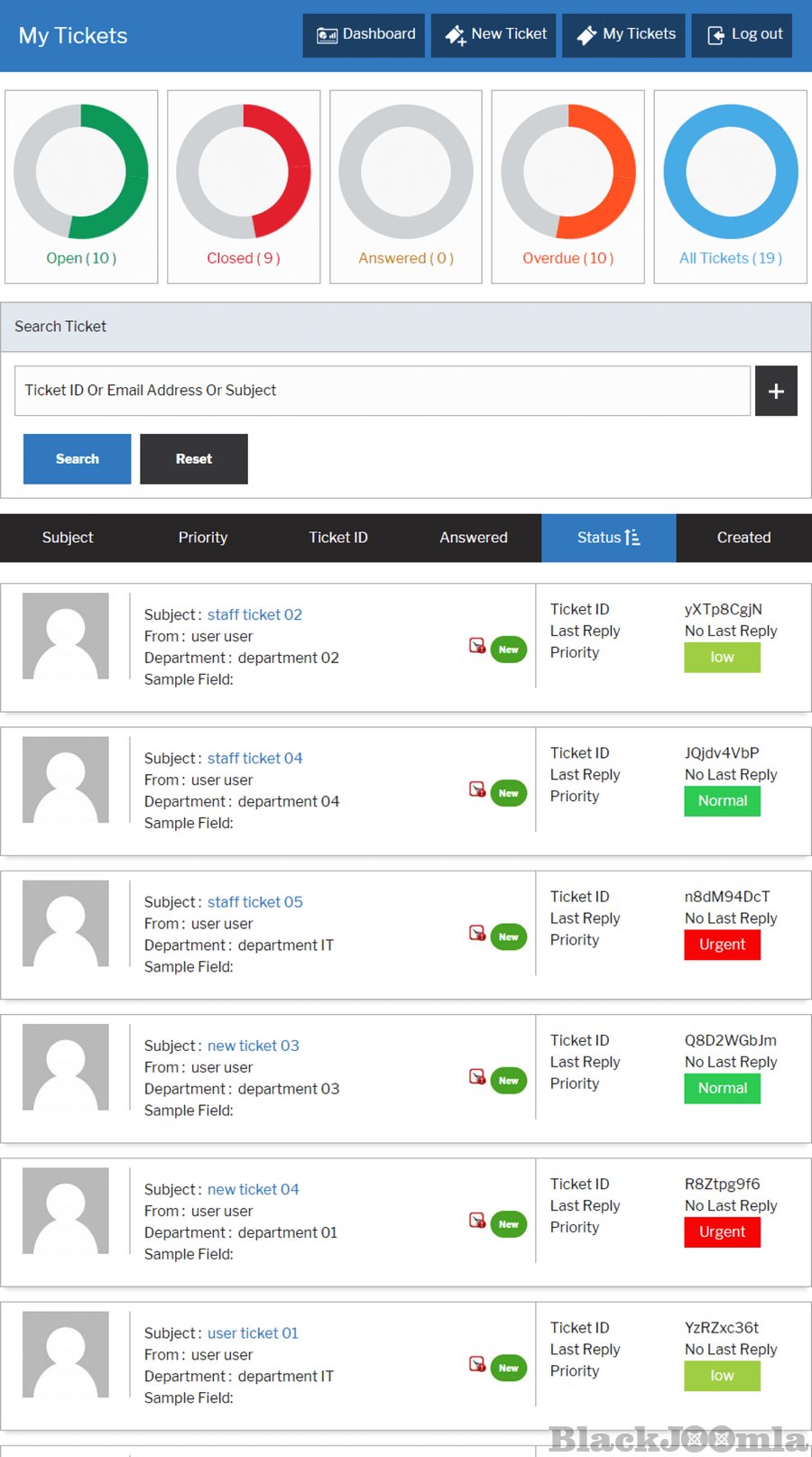The image size is (812, 1457).
Task: Select the Closed tickets donut chart
Action: pos(244,172)
